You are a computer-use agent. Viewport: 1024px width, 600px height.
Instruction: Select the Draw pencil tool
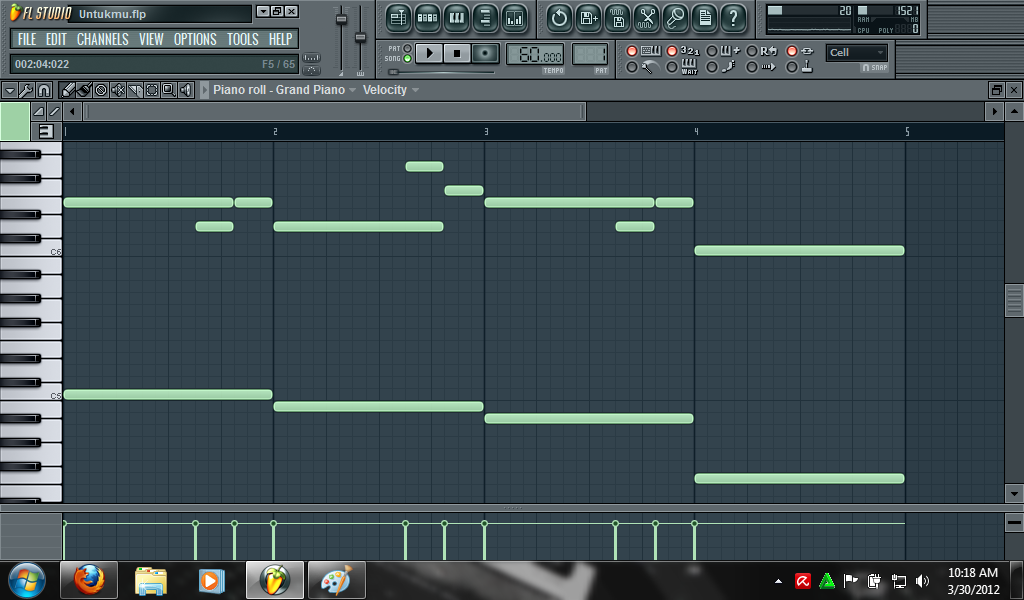click(x=67, y=90)
